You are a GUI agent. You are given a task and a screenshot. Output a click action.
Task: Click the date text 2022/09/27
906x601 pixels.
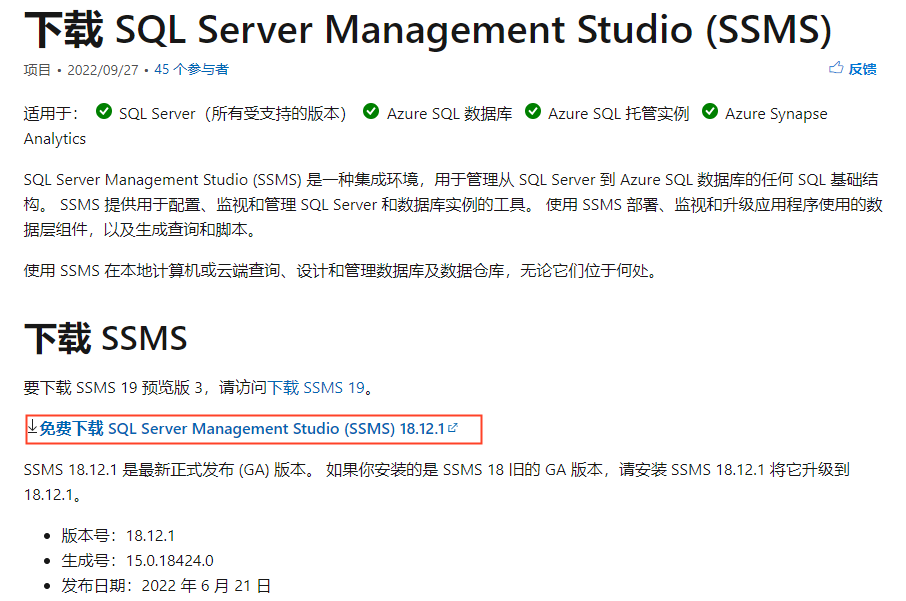103,70
